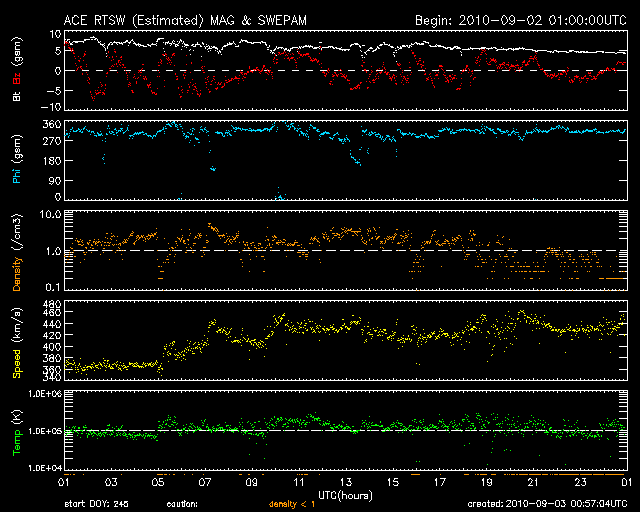Click the 'caution:' text at bottom
640x512 pixels.
click(x=182, y=504)
